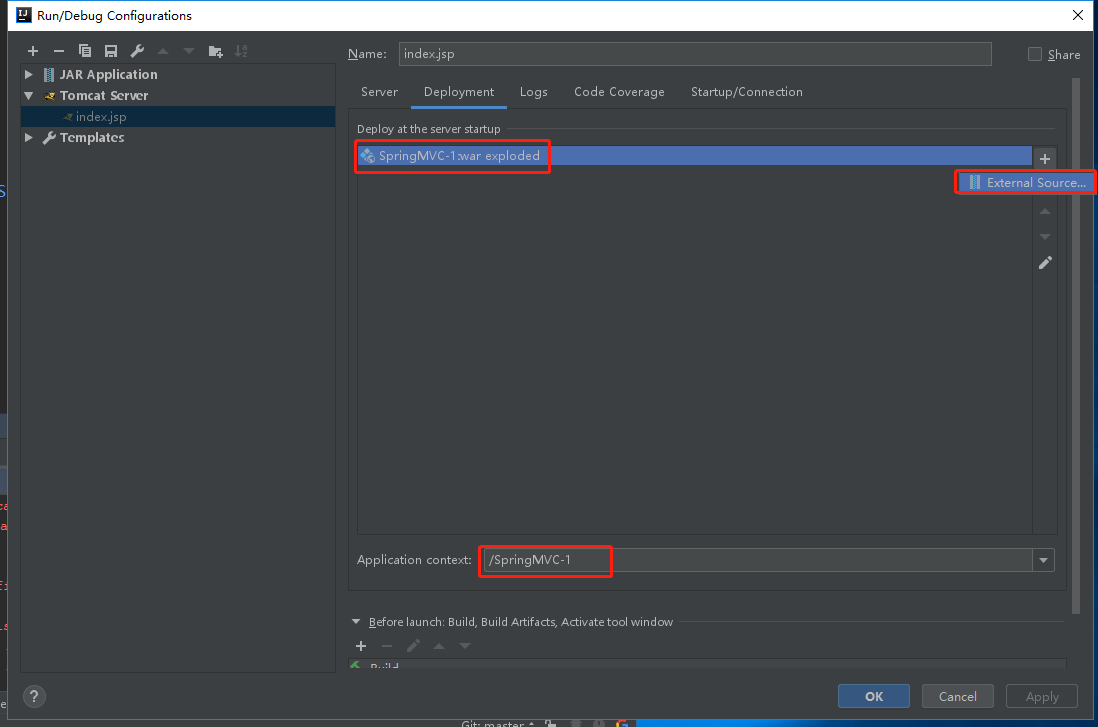This screenshot has width=1098, height=727.
Task: Select index.jsp configuration in tree
Action: point(178,117)
